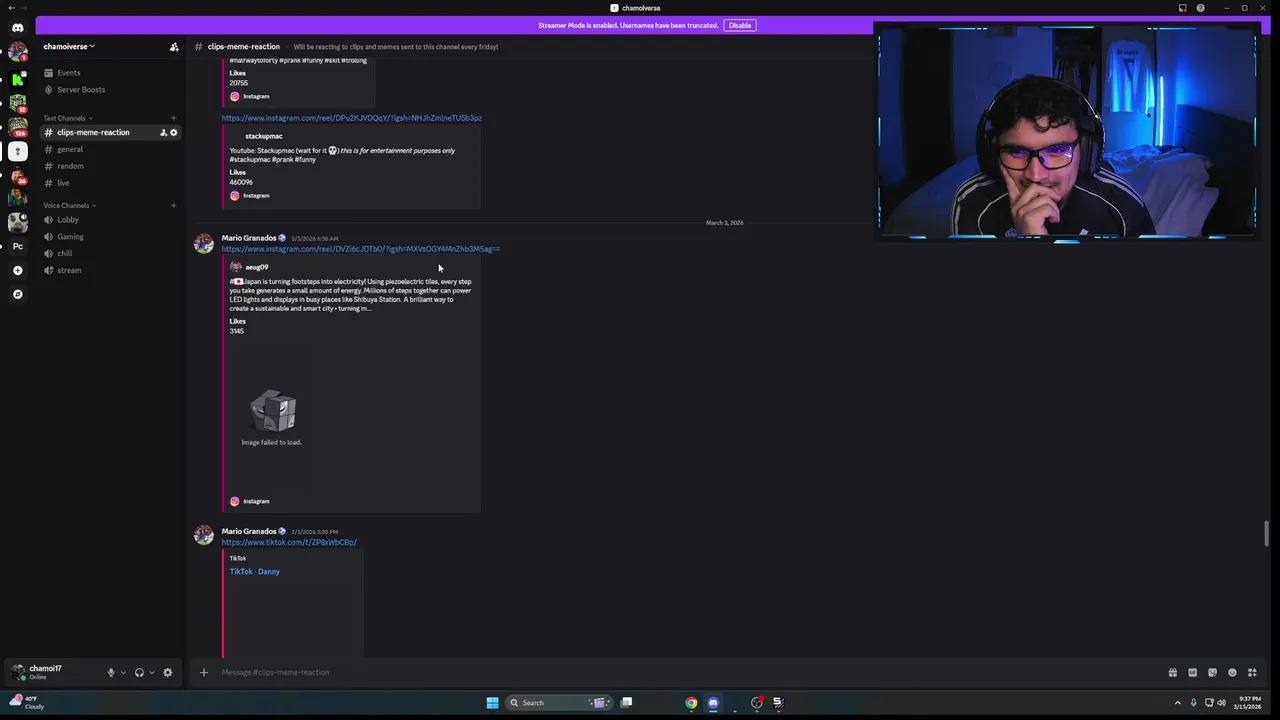The height and width of the screenshot is (720, 1280).
Task: Click stackupmac embed author name
Action: (x=263, y=136)
